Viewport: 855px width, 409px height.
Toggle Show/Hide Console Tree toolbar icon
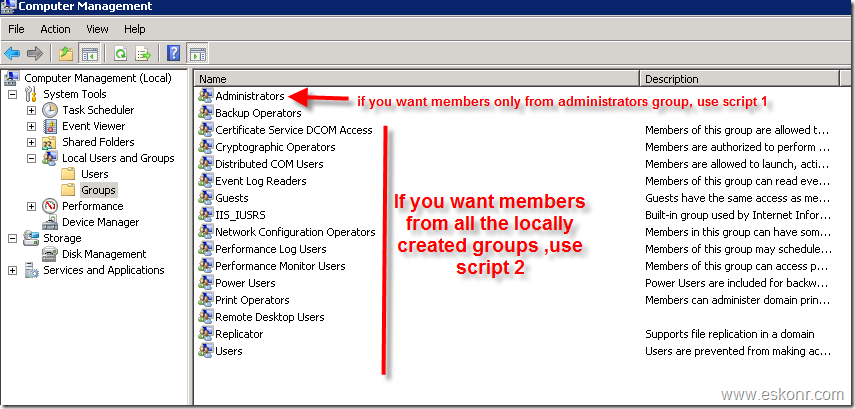pyautogui.click(x=89, y=53)
